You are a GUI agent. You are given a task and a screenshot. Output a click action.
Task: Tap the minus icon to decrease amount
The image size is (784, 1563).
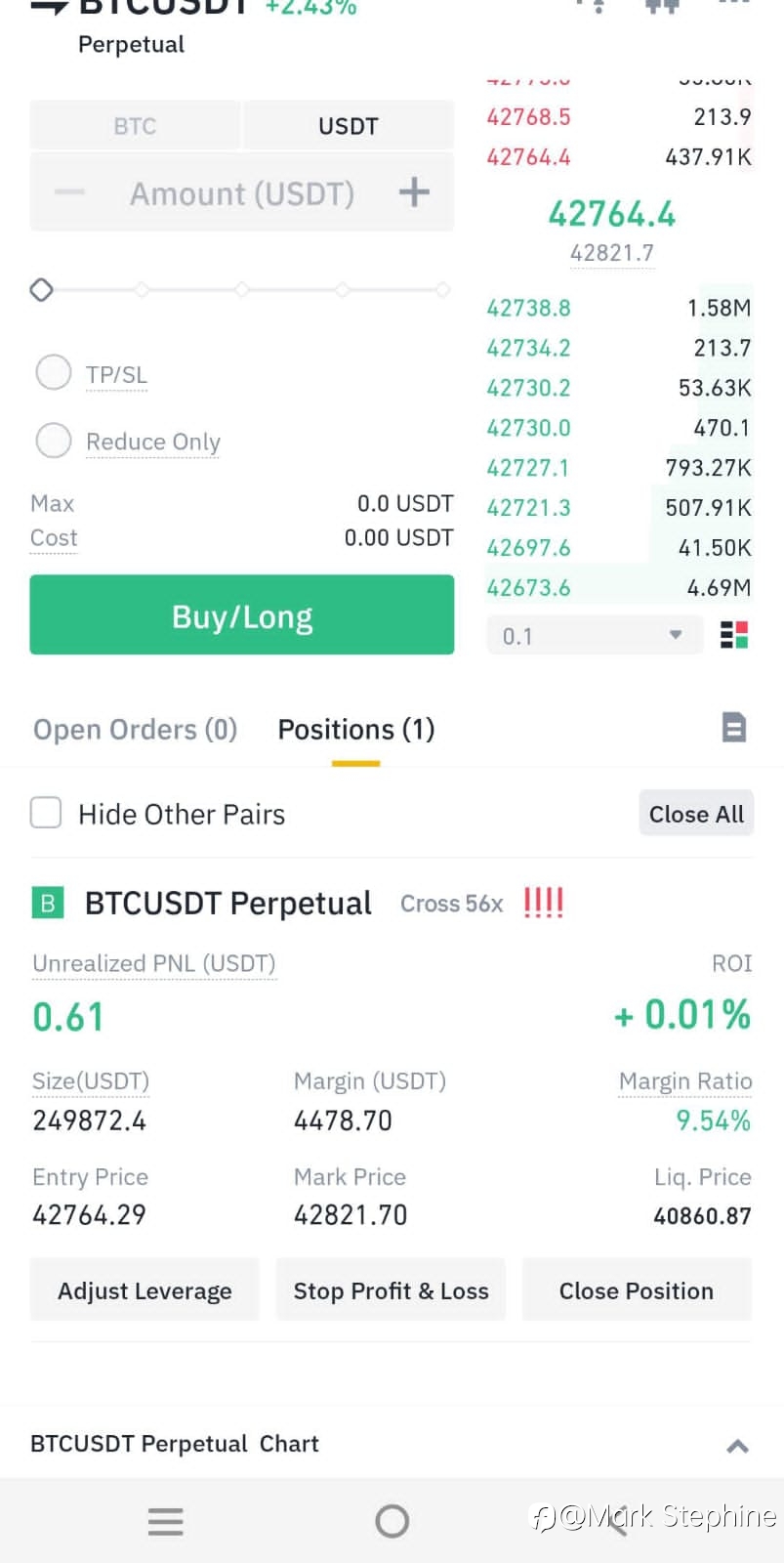69,192
